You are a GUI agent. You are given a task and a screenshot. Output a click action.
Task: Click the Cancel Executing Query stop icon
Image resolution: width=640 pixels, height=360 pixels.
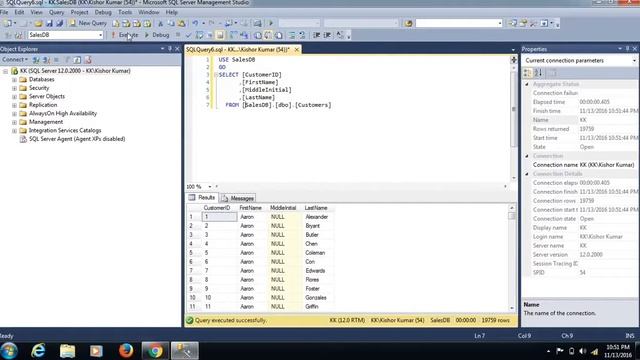click(178, 36)
